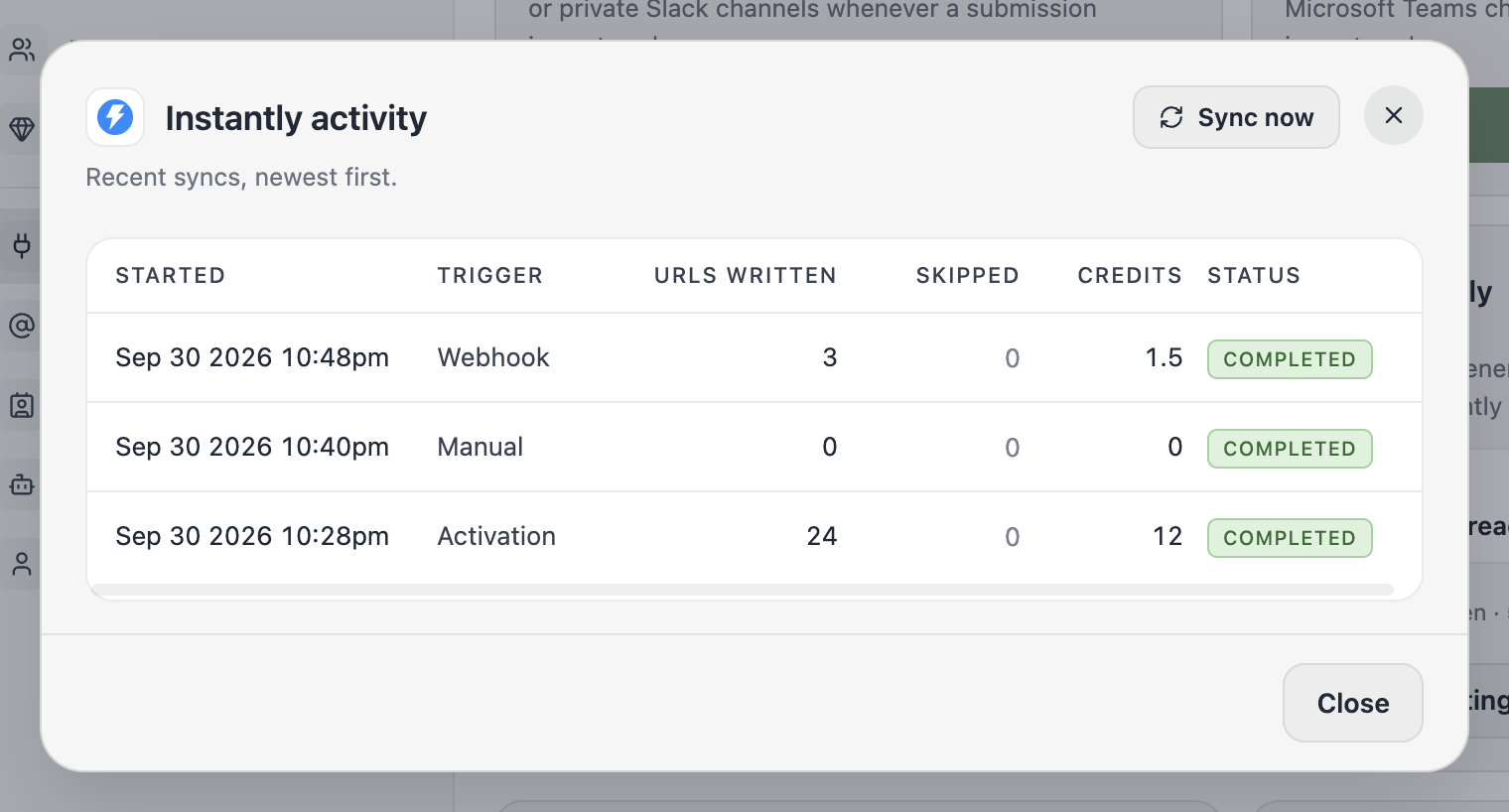Click the "Recent syncs, newest first." subtitle
Screen dimensions: 1509x812
click(x=241, y=177)
